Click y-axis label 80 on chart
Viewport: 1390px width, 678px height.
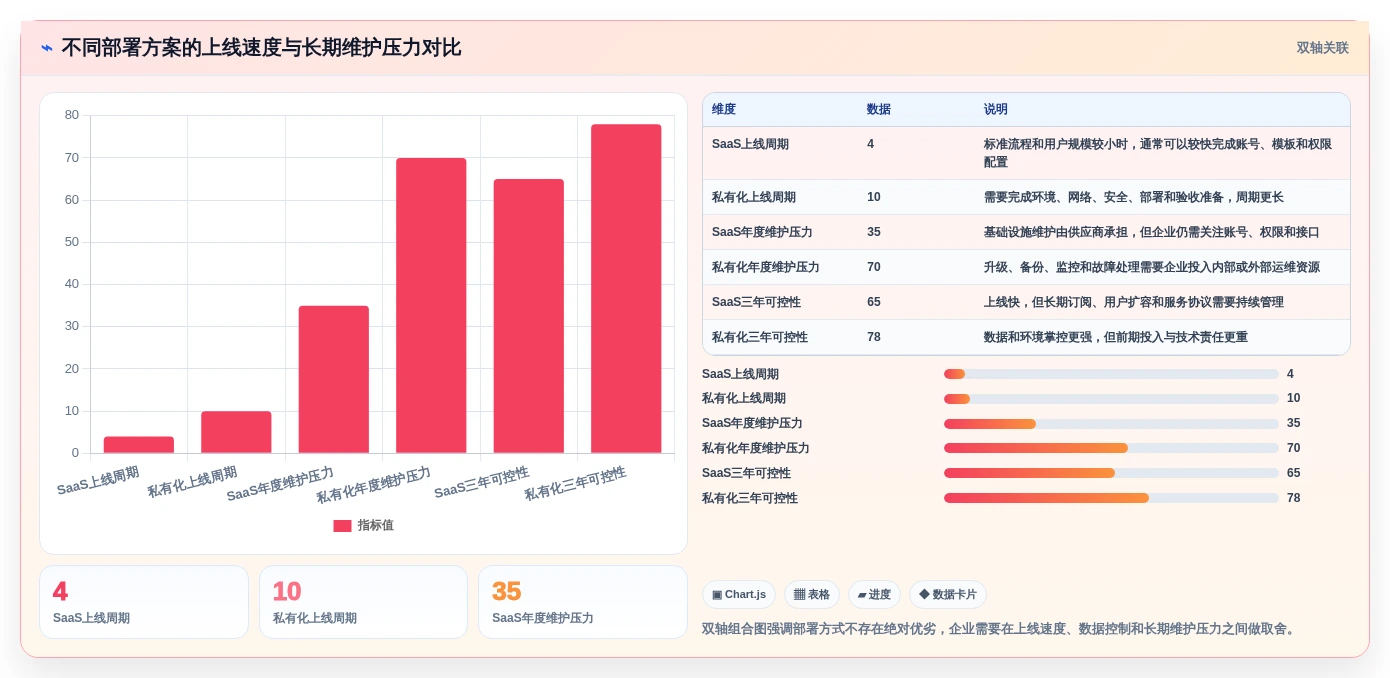pos(72,115)
